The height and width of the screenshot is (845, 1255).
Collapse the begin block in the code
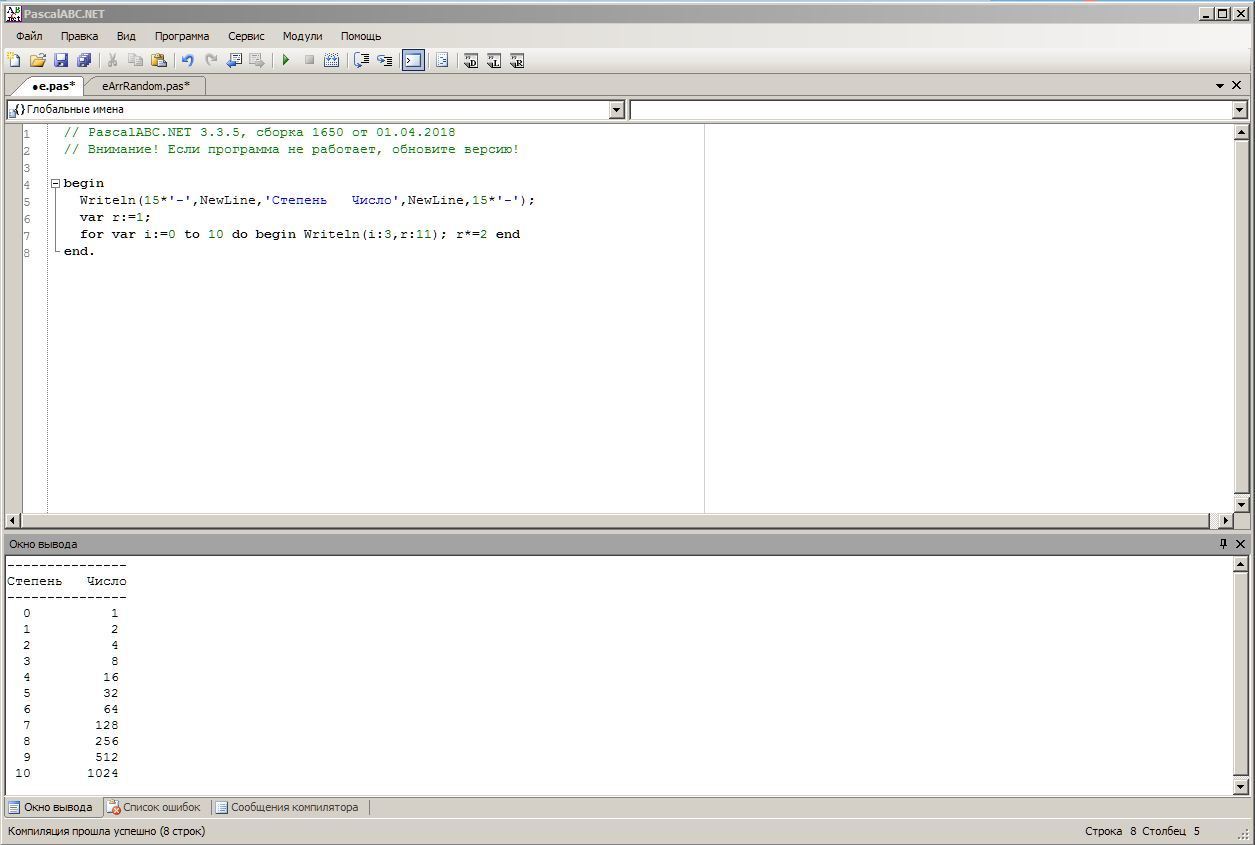pos(56,184)
